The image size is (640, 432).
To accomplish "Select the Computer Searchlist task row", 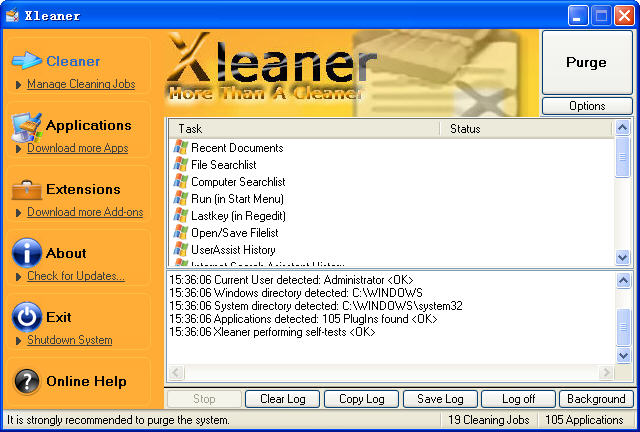I will click(x=391, y=181).
